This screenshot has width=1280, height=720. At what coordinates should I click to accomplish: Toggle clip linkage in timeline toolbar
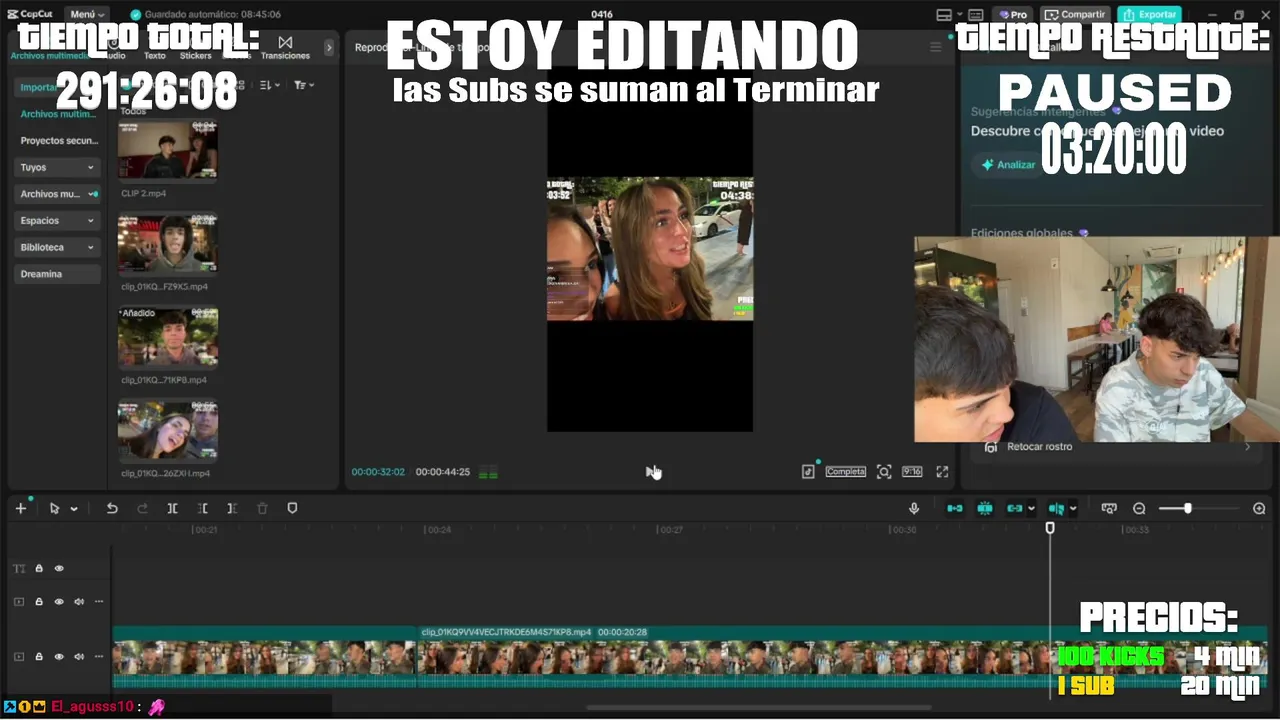point(1014,508)
